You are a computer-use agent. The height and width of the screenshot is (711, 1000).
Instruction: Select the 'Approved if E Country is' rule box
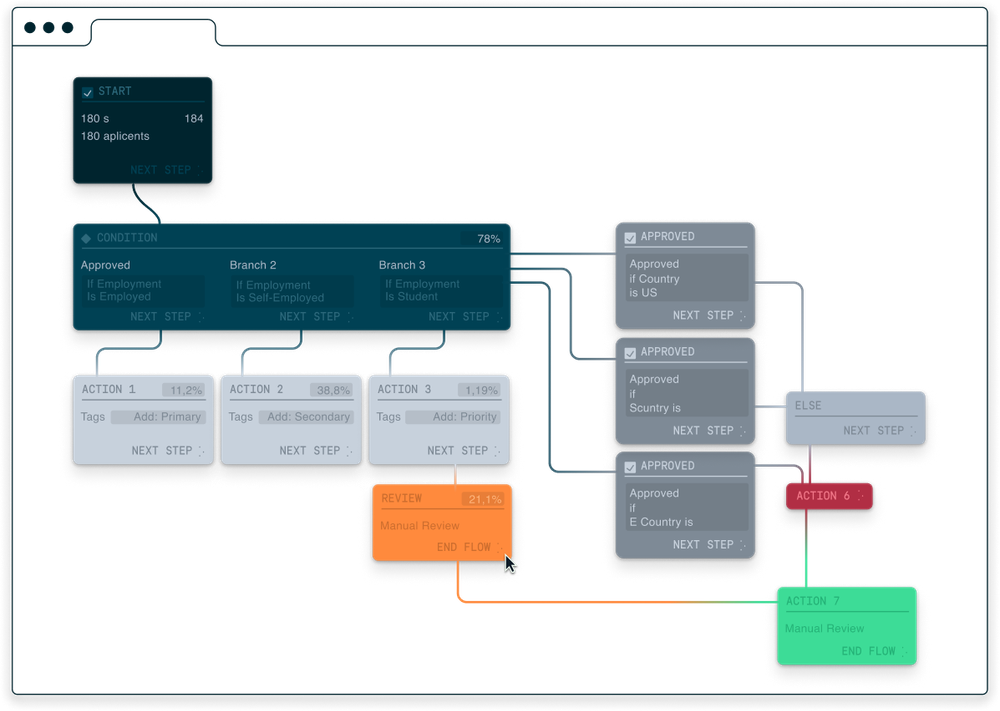(x=686, y=508)
